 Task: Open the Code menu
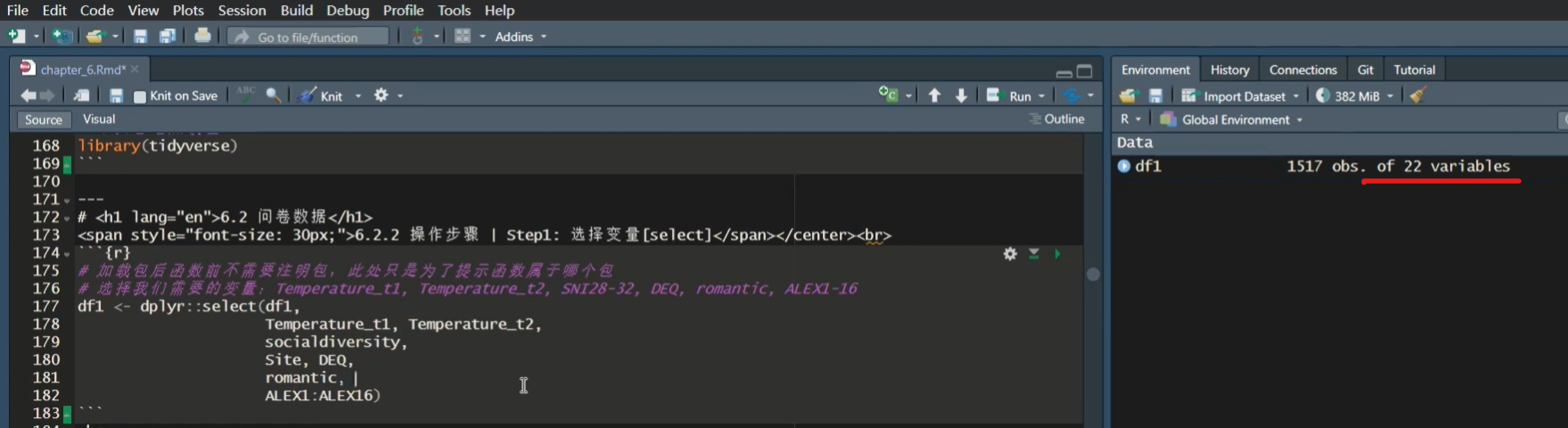(x=96, y=10)
